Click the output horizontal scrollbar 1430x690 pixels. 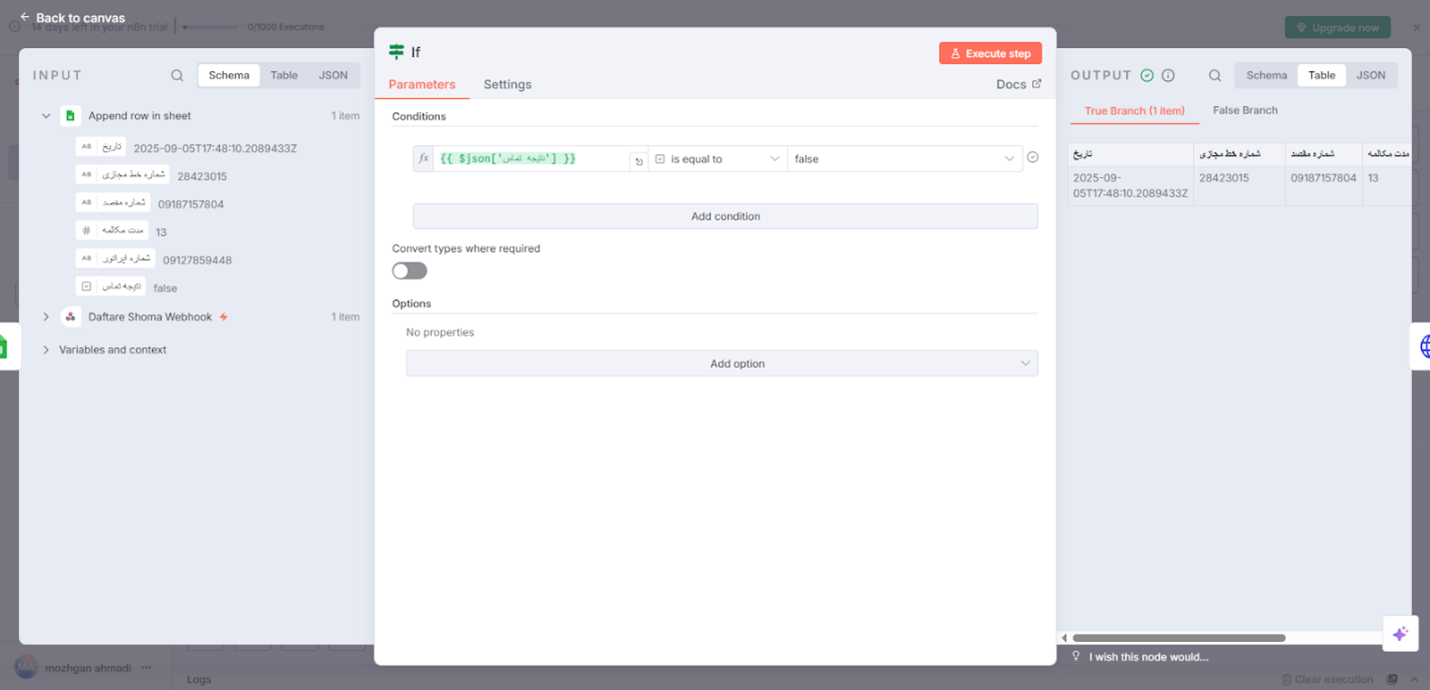point(1178,638)
